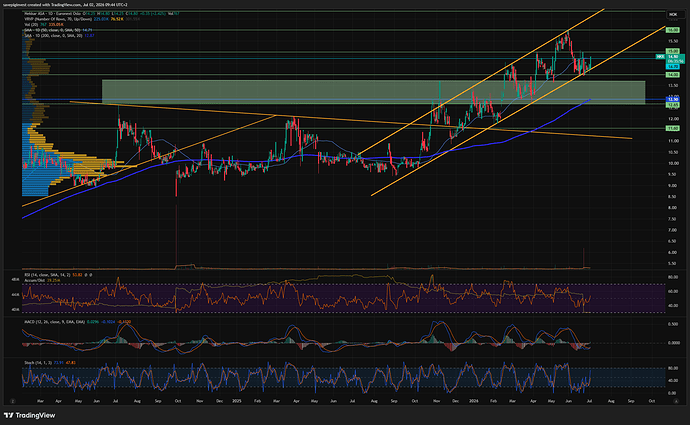Select the SMA 50 legend entry

pos(58,30)
